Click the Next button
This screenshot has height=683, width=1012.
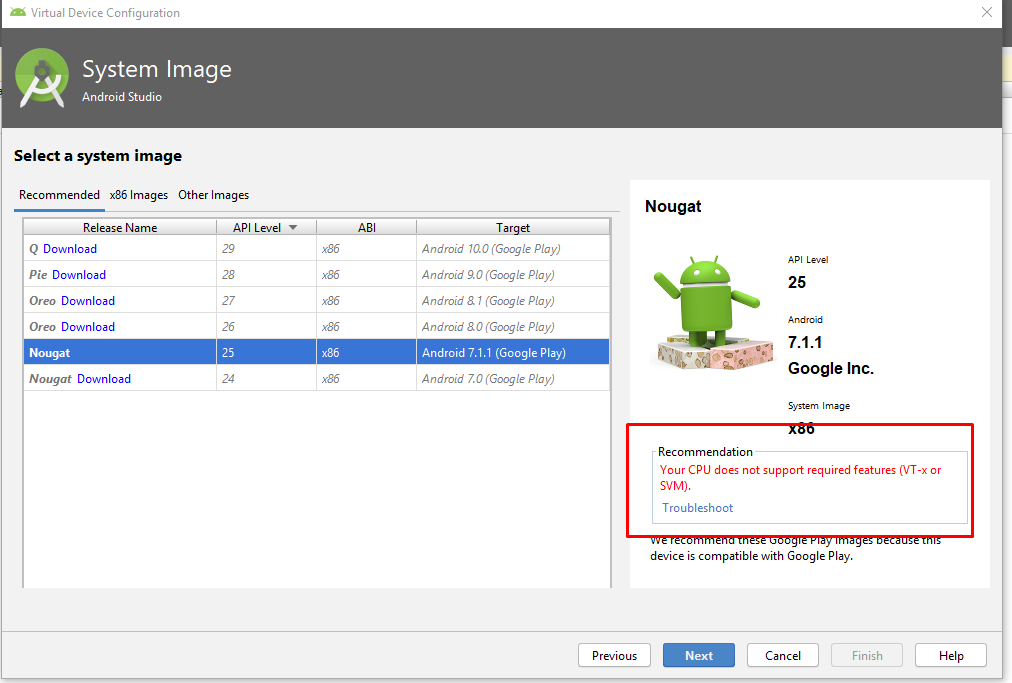(699, 655)
